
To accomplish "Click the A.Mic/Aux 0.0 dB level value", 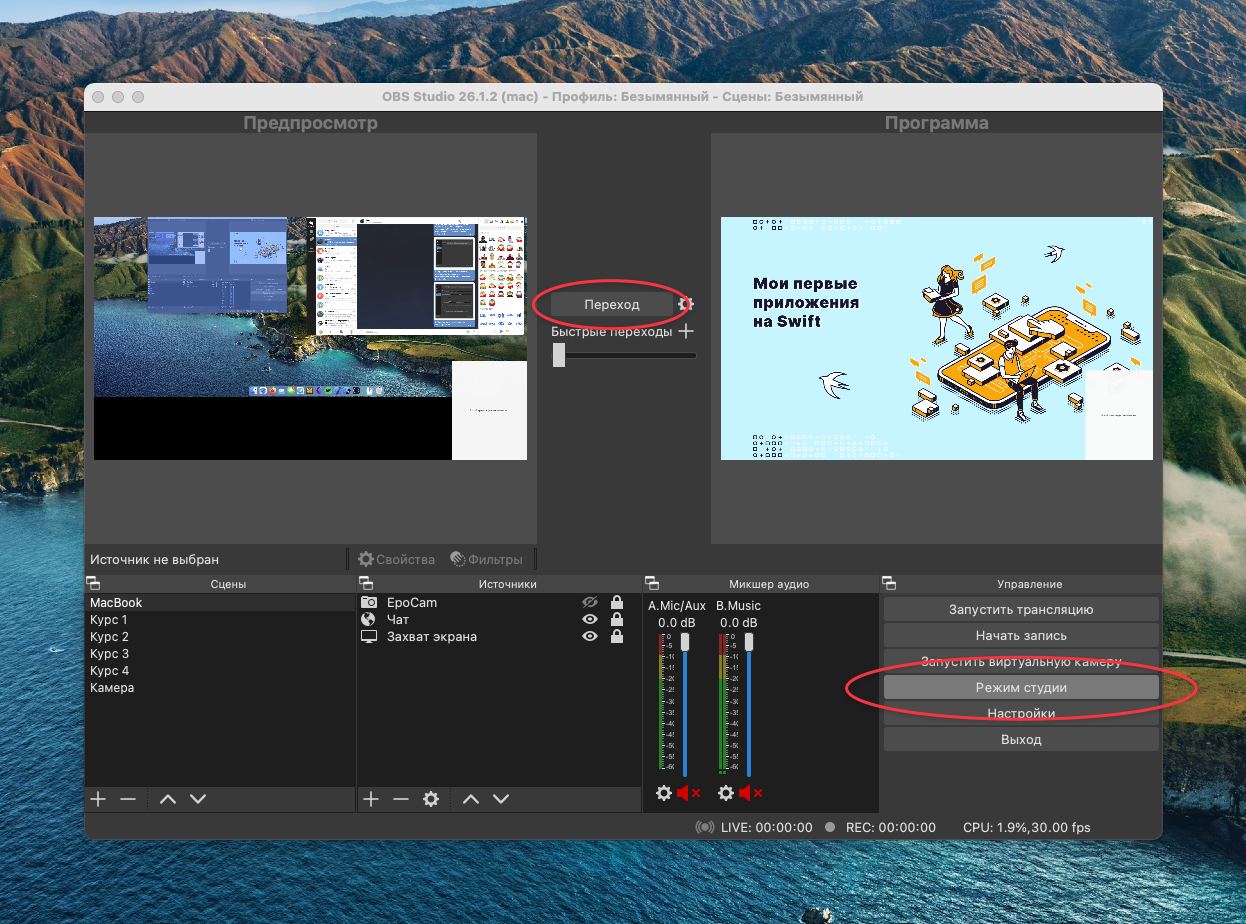I will tap(675, 623).
